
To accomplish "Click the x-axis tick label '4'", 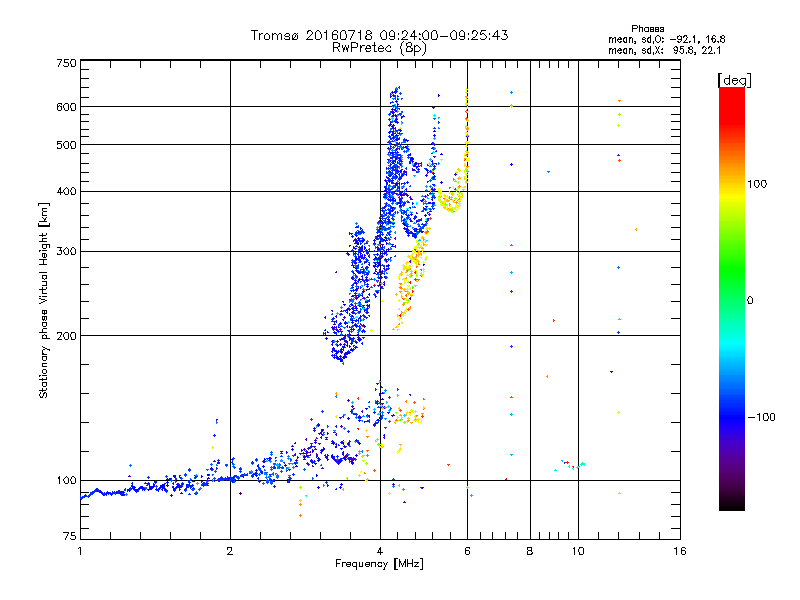I will pos(380,551).
